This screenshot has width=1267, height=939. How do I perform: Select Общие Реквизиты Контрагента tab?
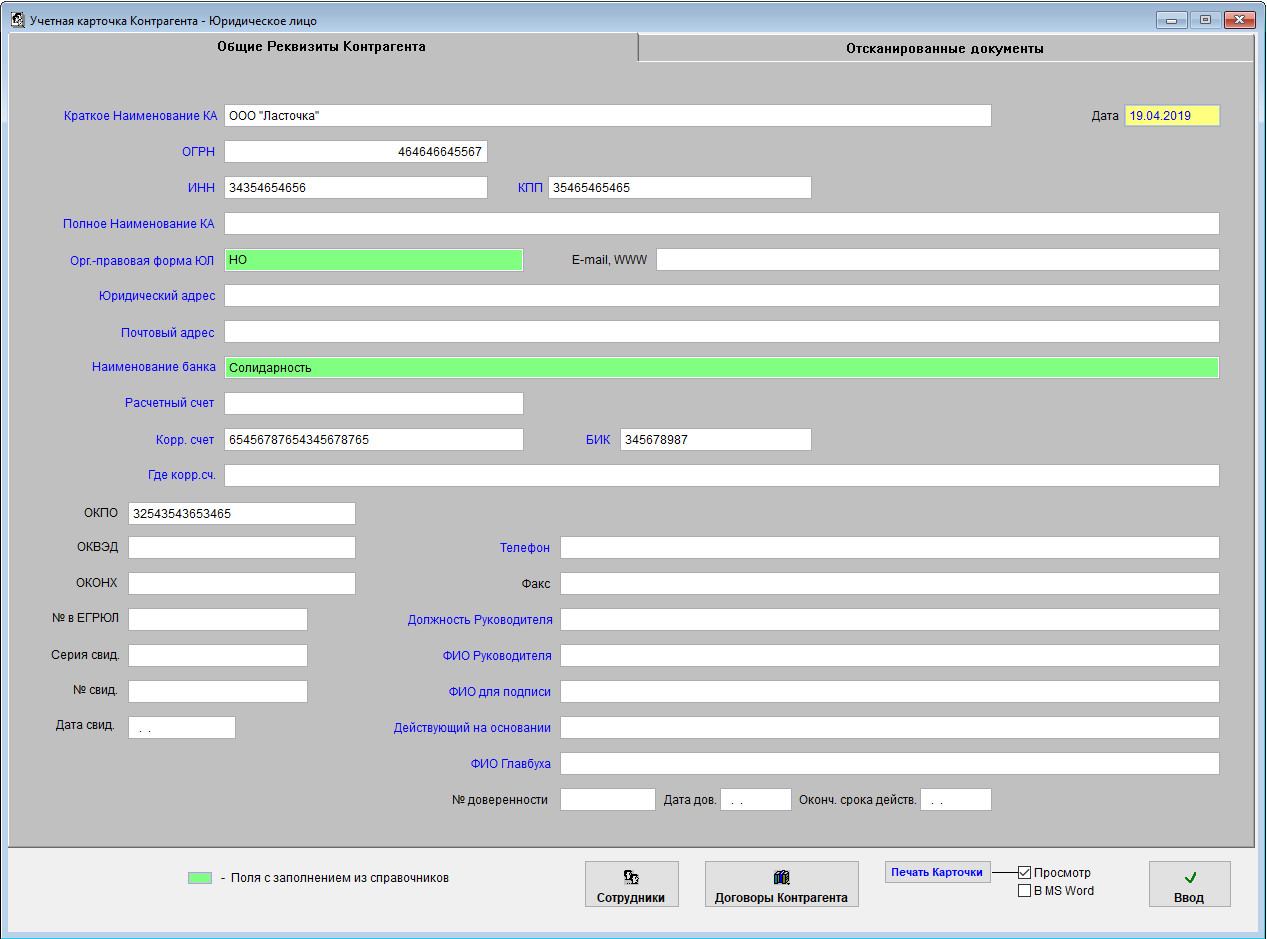pos(322,47)
